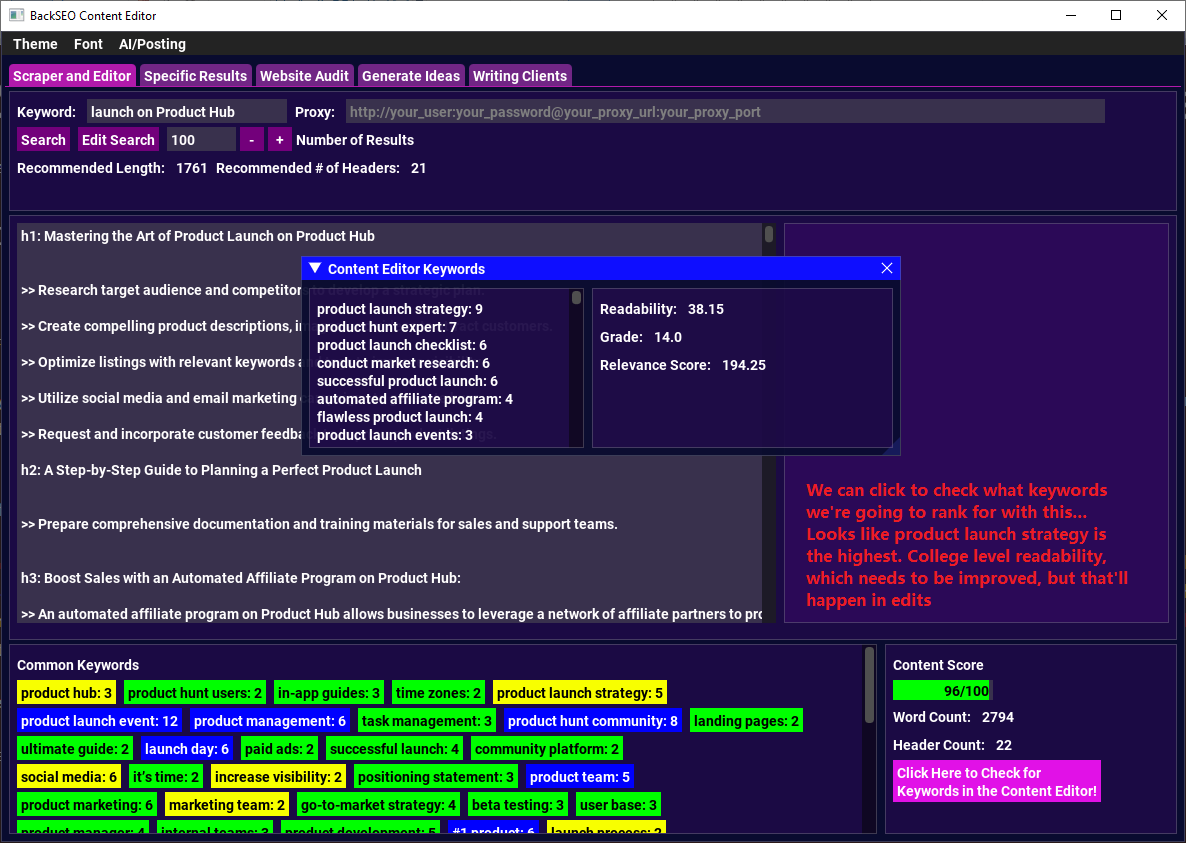Click the 'product hunt community: 8' keyword tag
Viewport: 1186px width, 843px height.
pyautogui.click(x=593, y=721)
